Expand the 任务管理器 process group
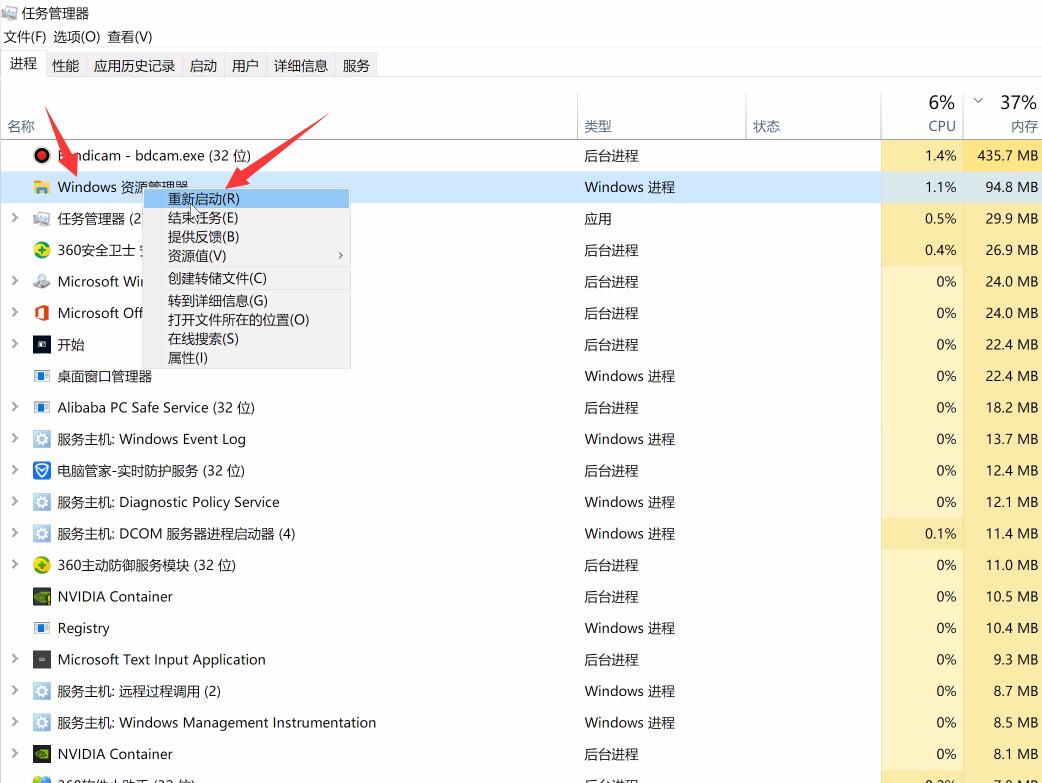This screenshot has width=1042, height=783. pos(15,218)
